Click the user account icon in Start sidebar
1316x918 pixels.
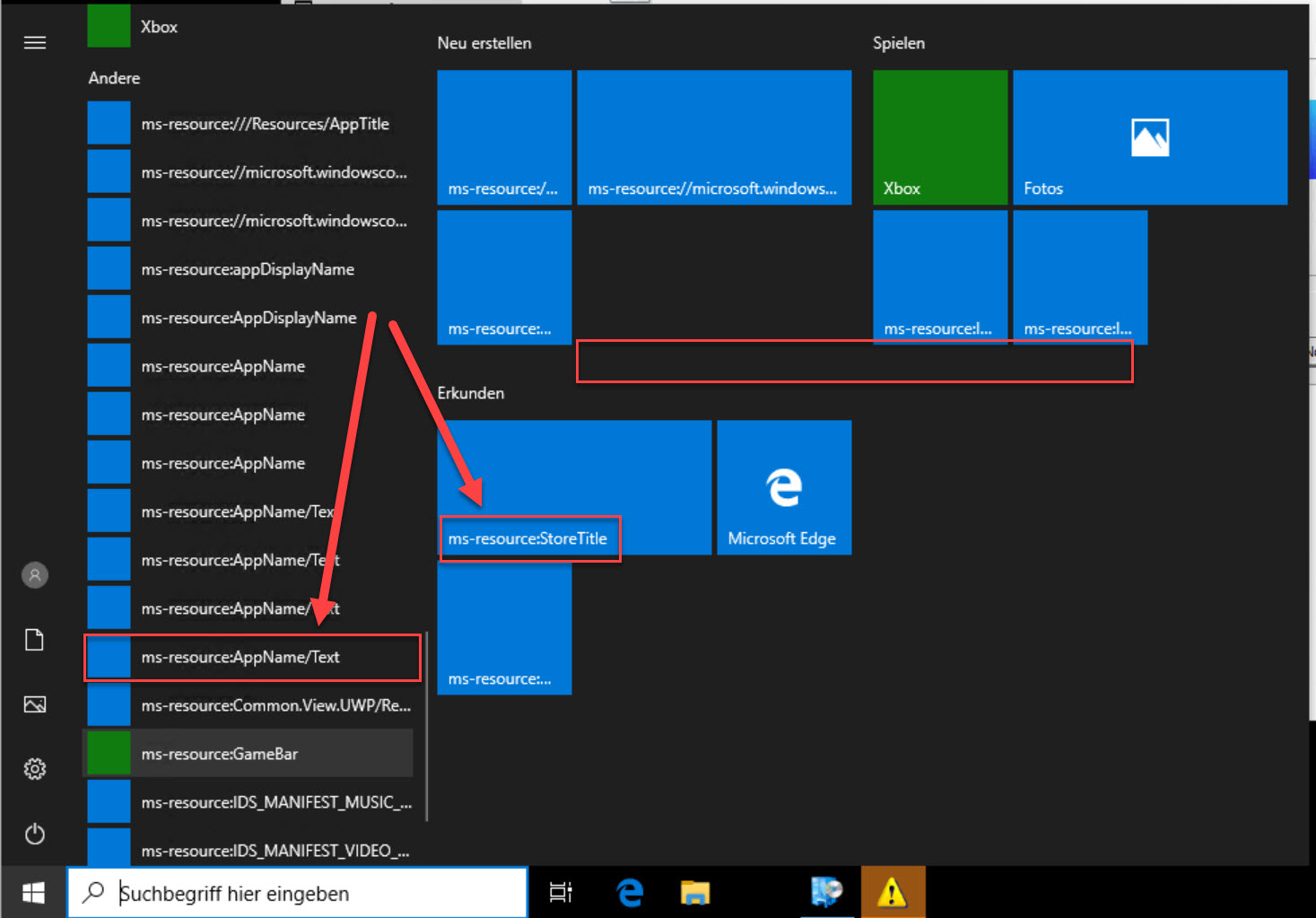tap(35, 575)
